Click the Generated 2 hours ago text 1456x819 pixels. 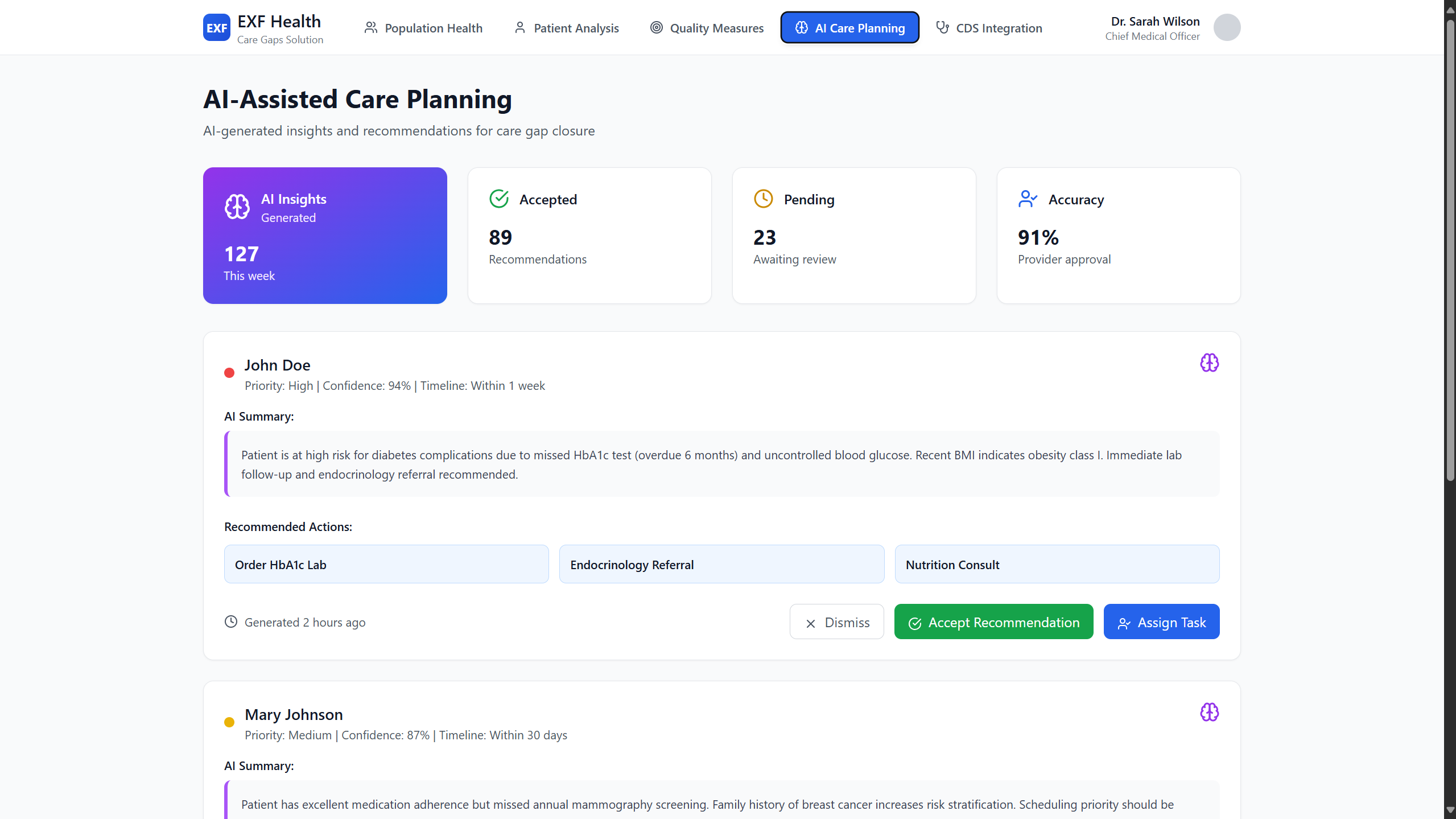[305, 623]
